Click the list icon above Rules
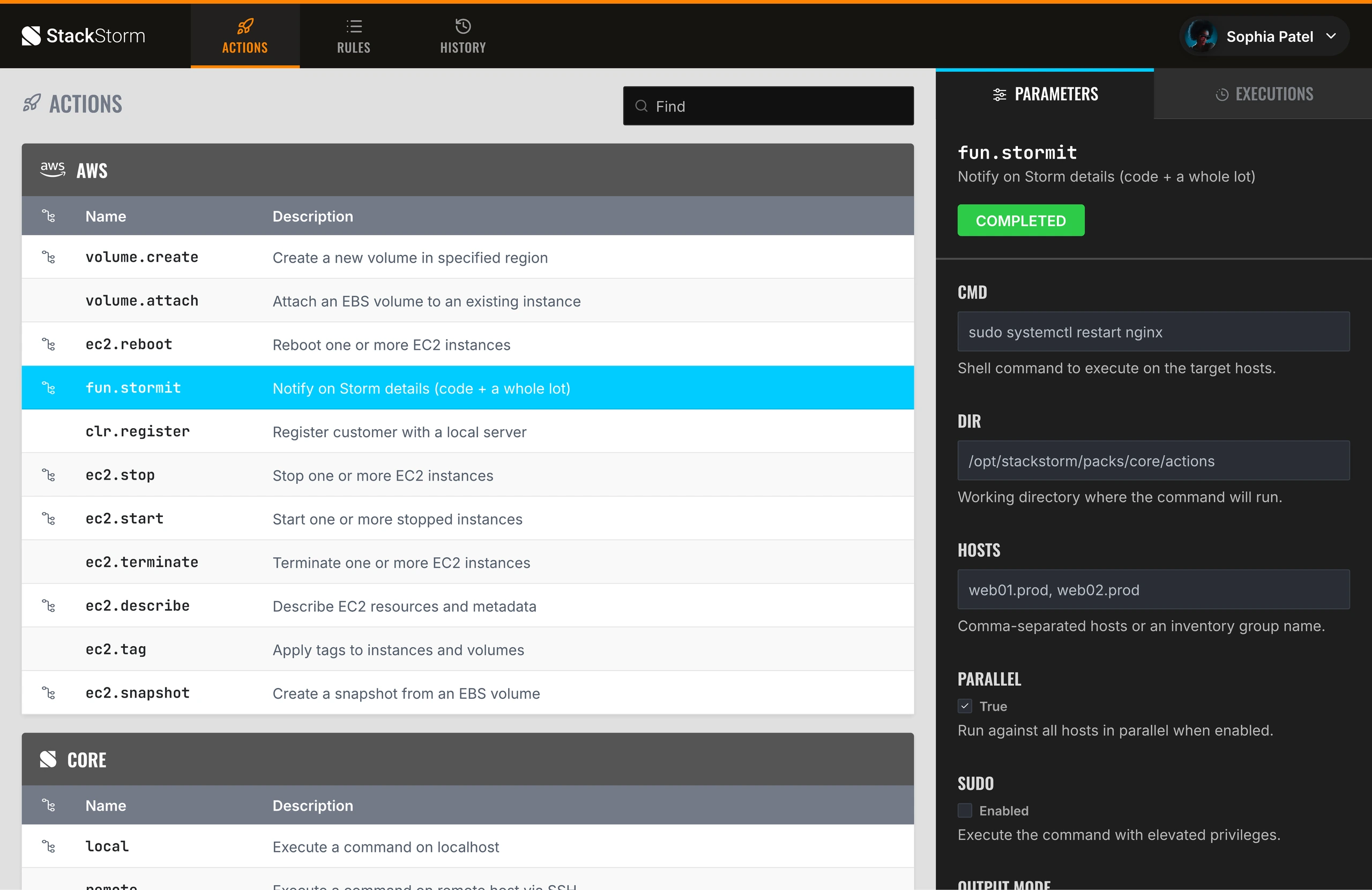Viewport: 1372px width, 890px height. 354,26
